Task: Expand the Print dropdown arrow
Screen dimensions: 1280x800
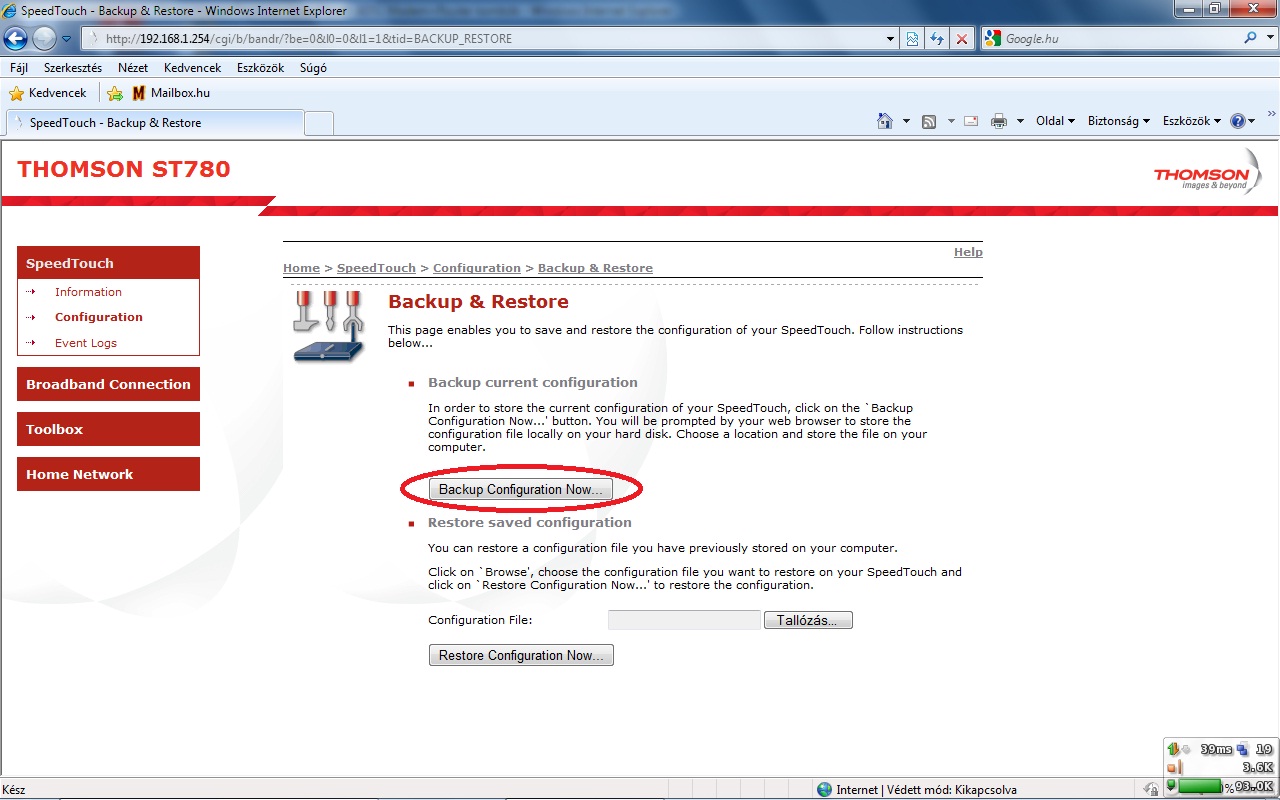Action: [1020, 121]
